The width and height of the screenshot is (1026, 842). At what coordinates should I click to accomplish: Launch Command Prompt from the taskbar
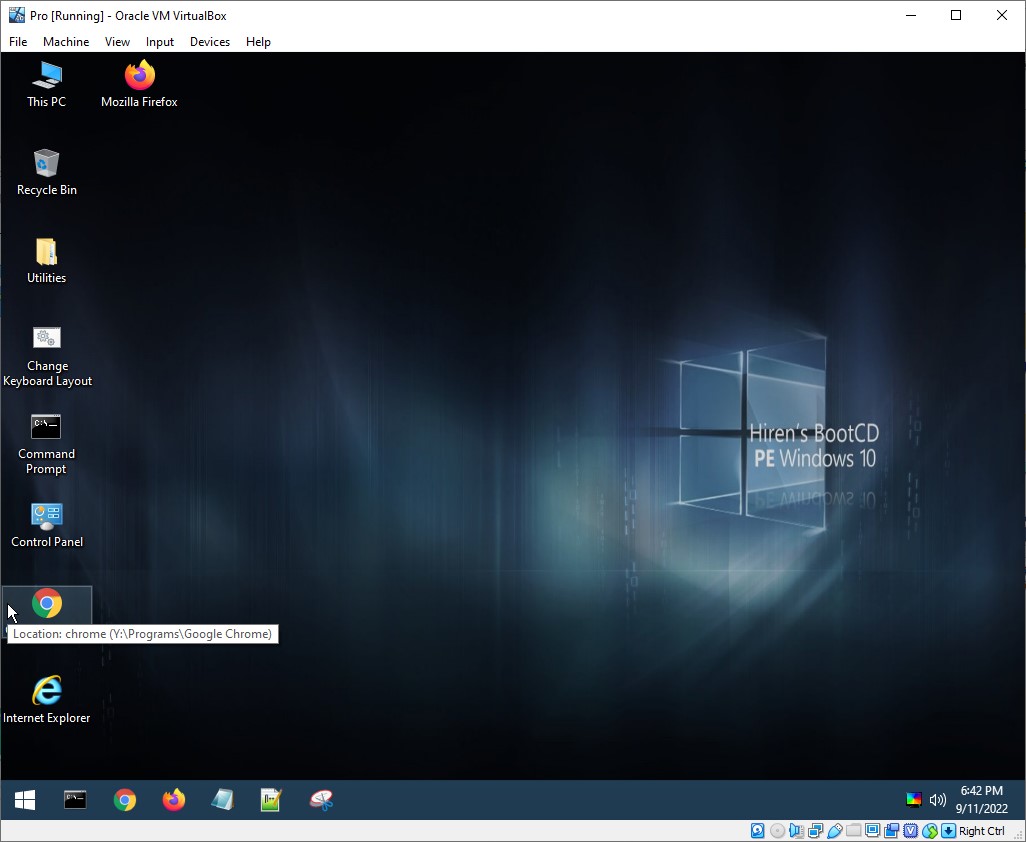tap(75, 799)
